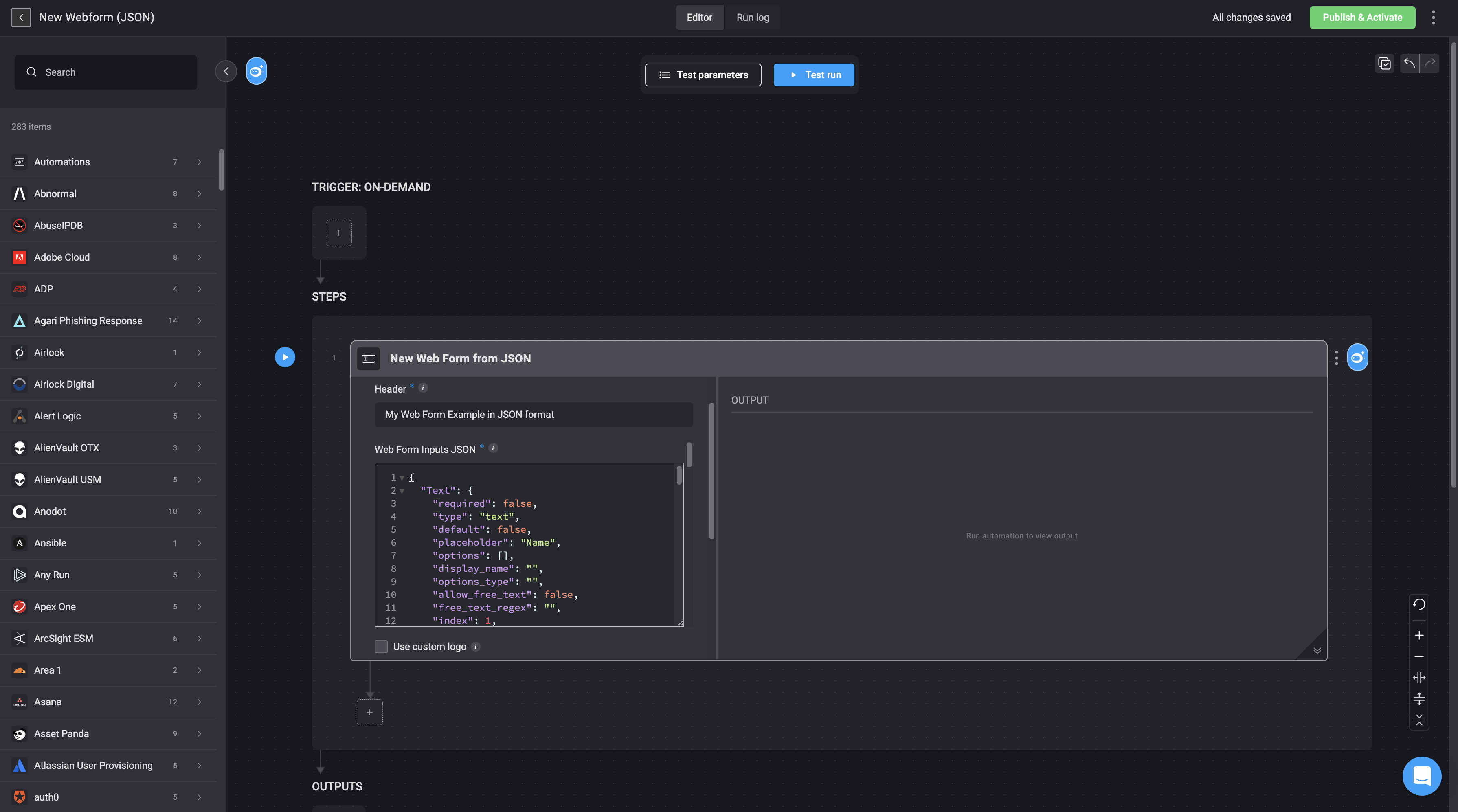Screen dimensions: 1458x812
Task: Click the back arrow next to New Webform (JSON)
Action: (x=21, y=18)
